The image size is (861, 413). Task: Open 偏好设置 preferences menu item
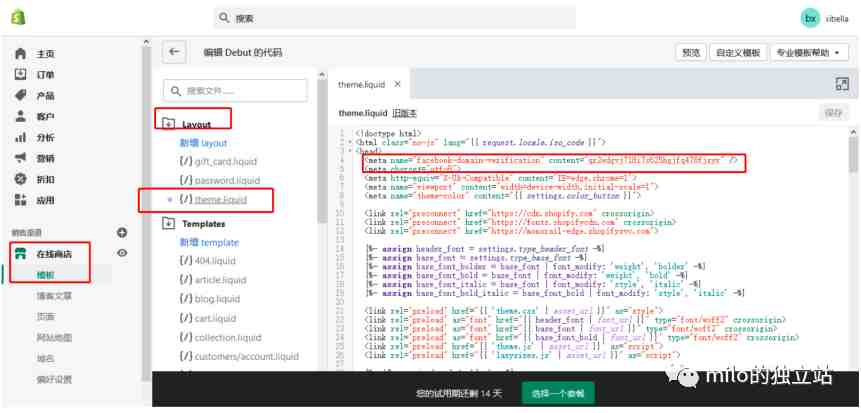pyautogui.click(x=54, y=379)
